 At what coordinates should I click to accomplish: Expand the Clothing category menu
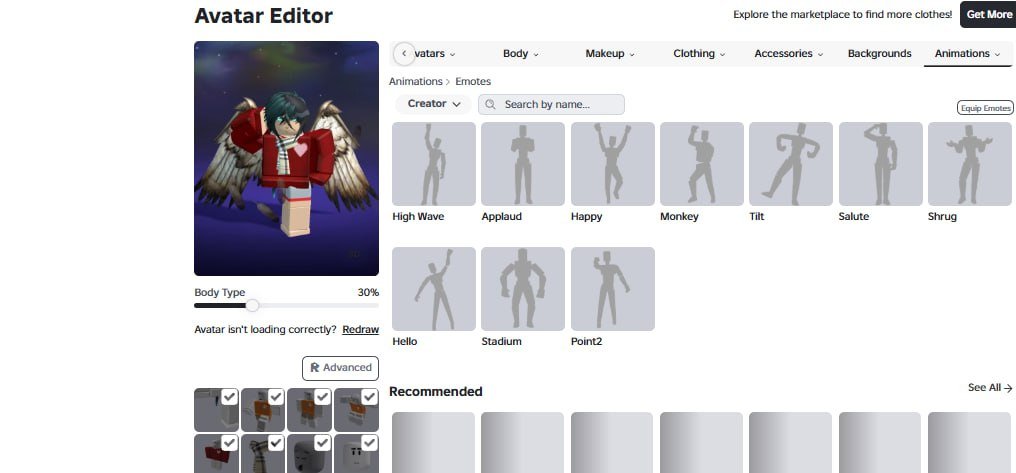click(x=698, y=54)
